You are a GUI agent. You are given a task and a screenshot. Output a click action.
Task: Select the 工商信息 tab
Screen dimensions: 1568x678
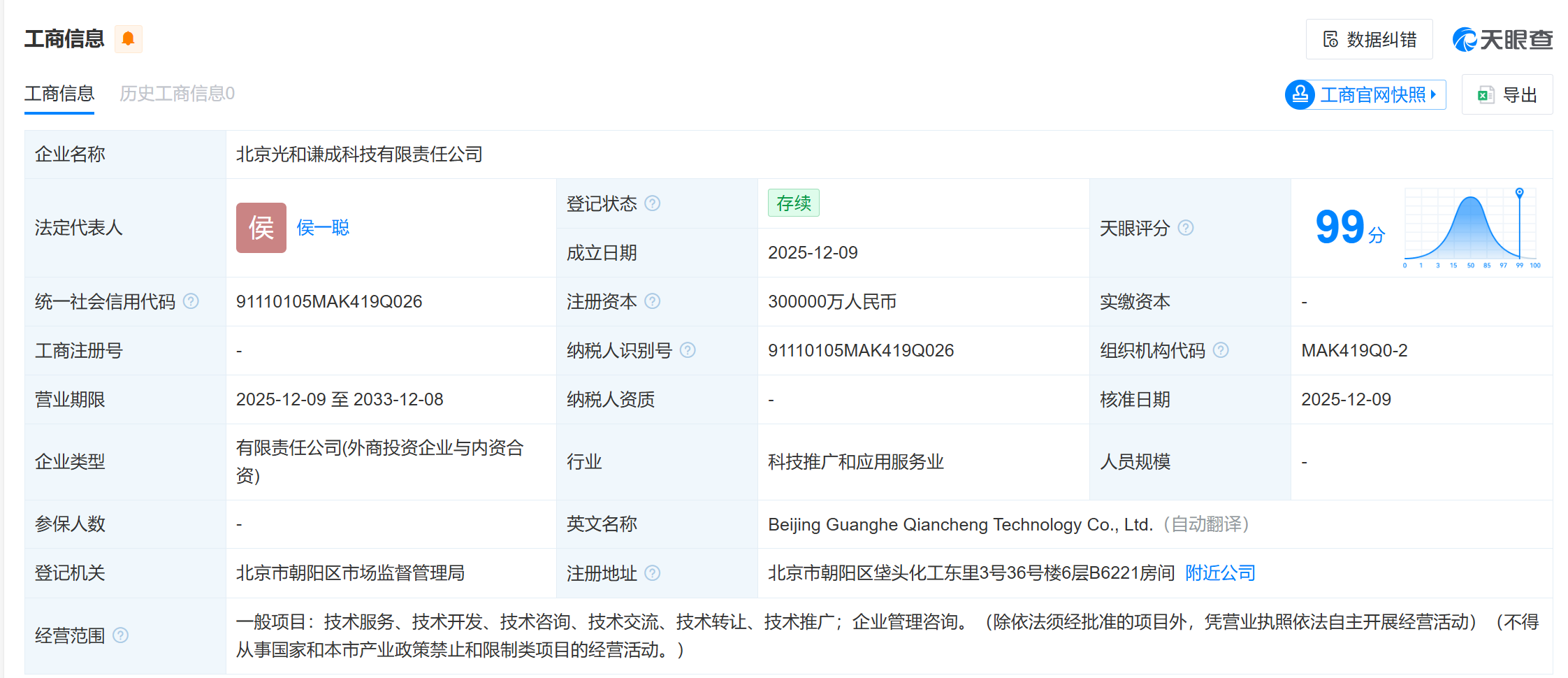(x=59, y=94)
